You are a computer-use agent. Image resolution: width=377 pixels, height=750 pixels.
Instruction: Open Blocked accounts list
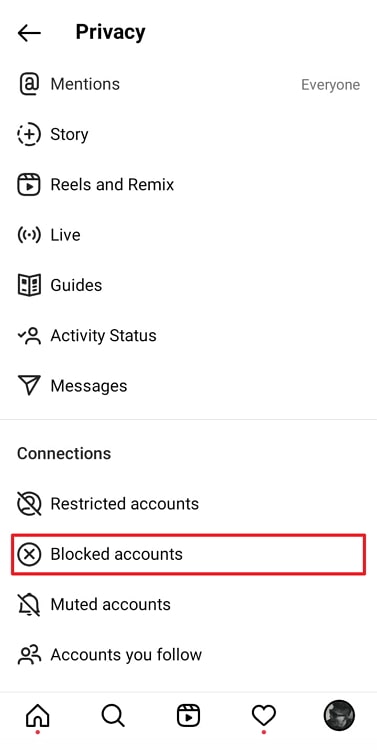[x=188, y=554]
